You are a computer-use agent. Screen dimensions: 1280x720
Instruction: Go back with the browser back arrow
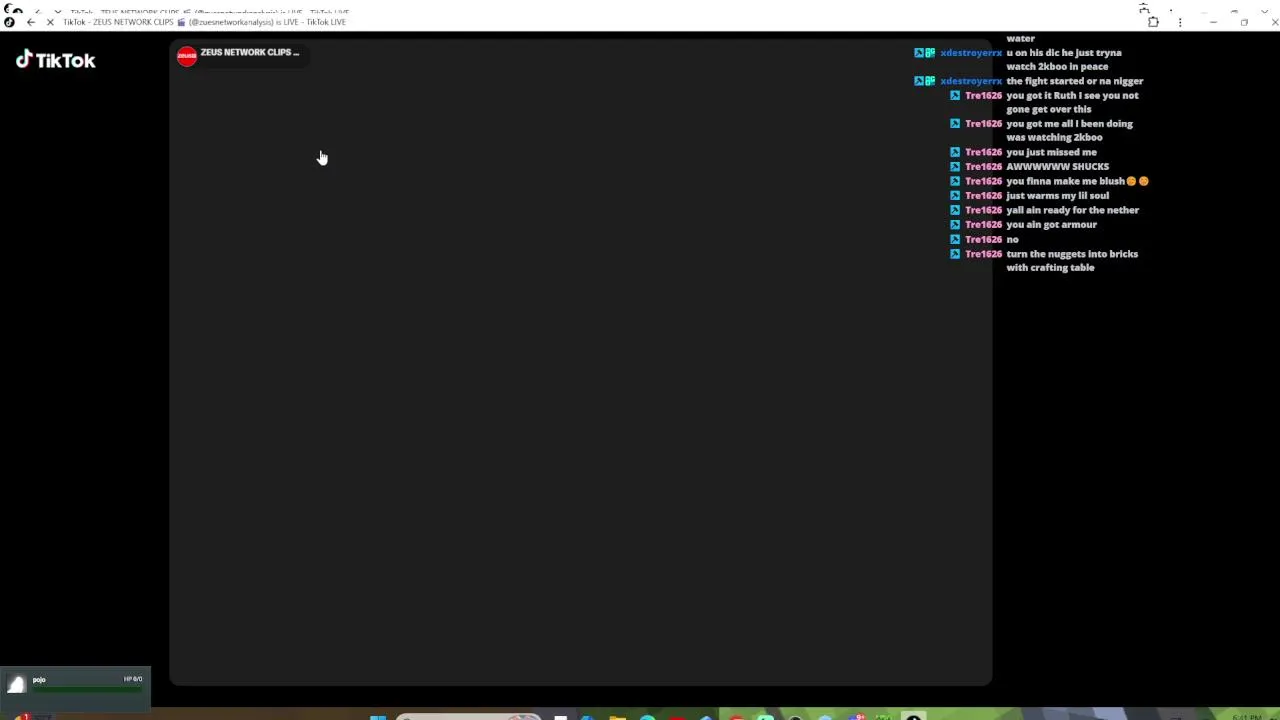coord(30,22)
